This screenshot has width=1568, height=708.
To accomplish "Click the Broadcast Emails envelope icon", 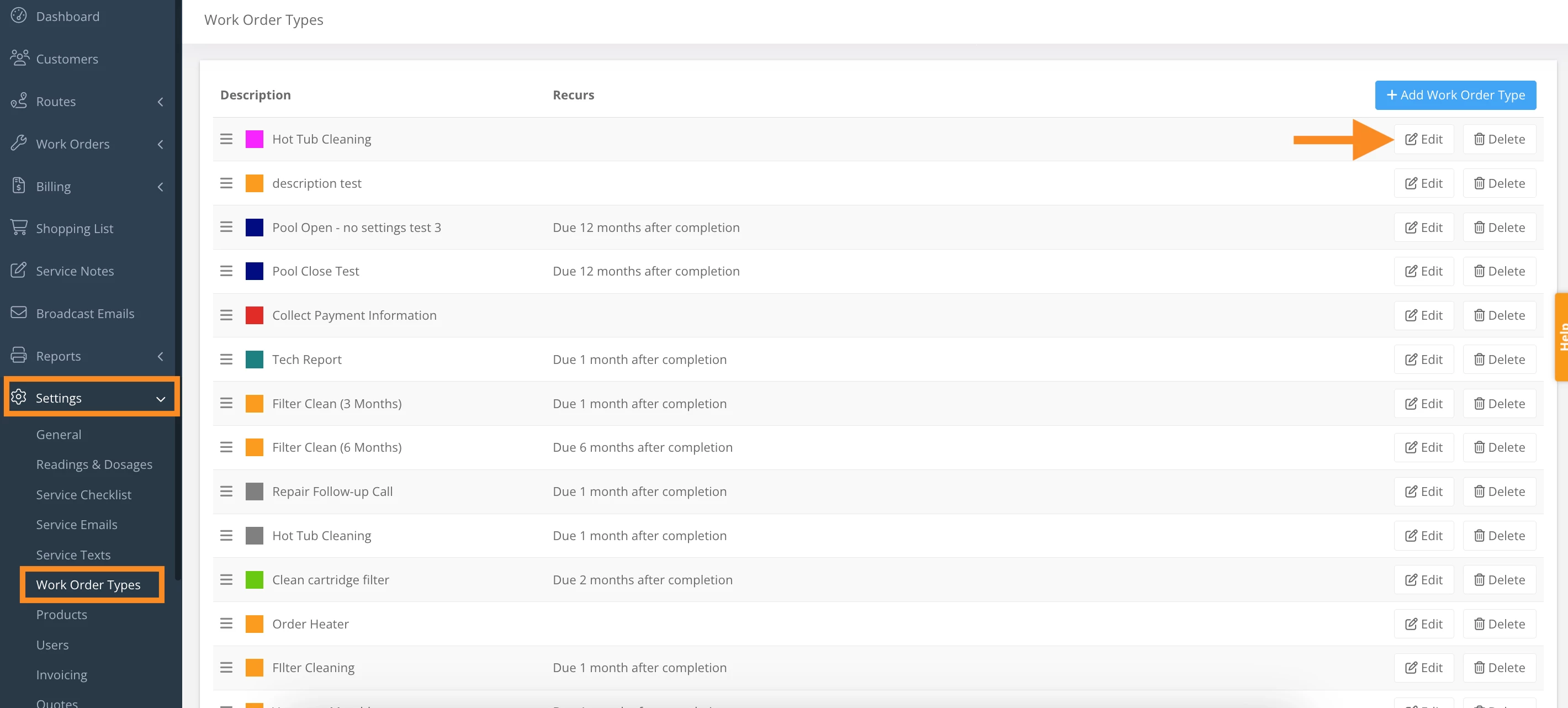I will 19,313.
